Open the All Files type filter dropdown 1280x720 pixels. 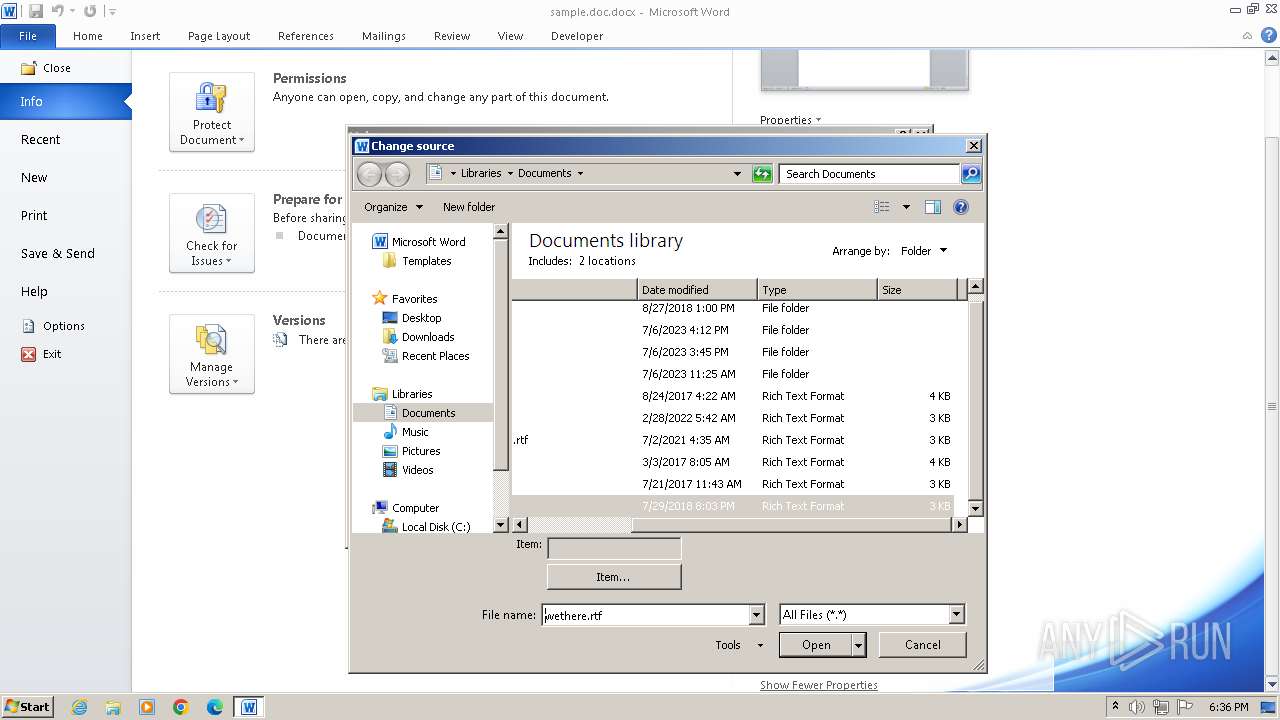click(x=957, y=615)
